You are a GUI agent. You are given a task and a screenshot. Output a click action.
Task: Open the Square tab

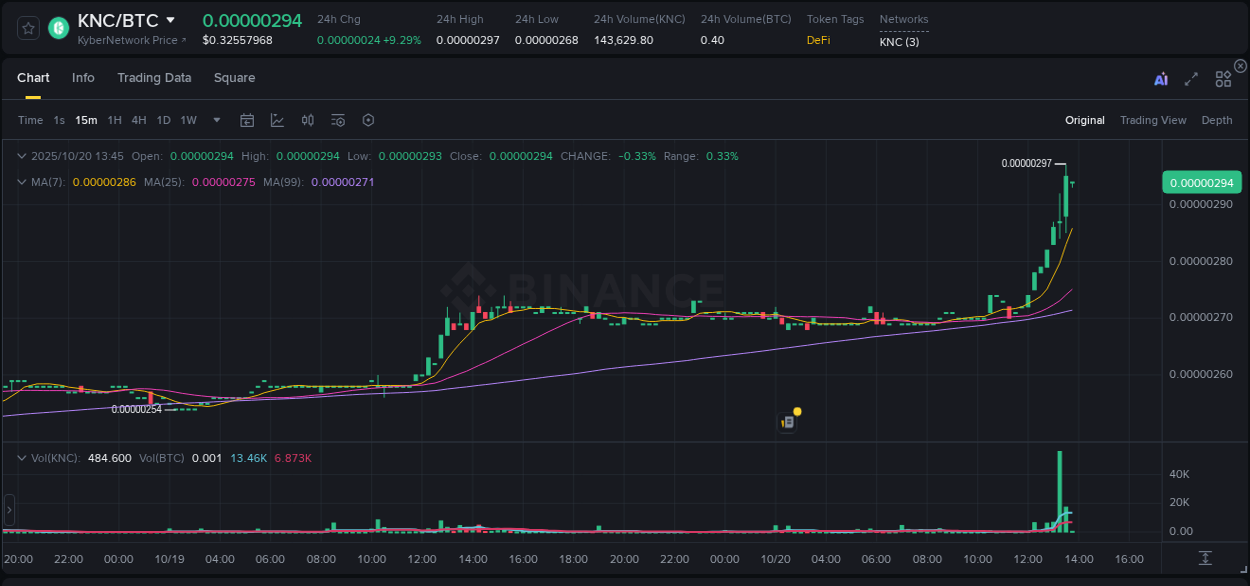(234, 78)
